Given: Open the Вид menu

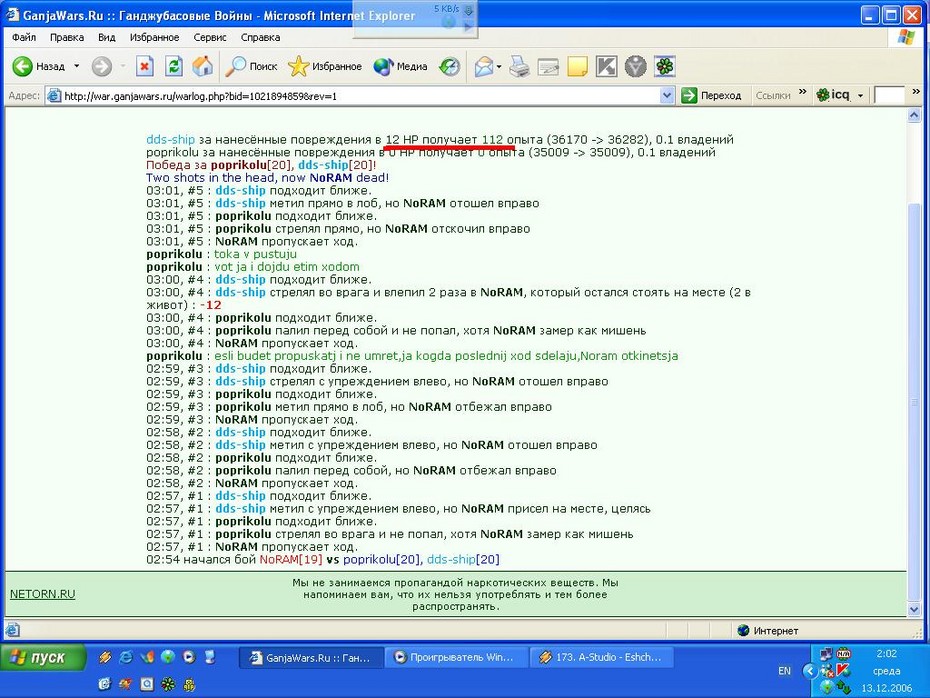Looking at the screenshot, I should (x=107, y=37).
